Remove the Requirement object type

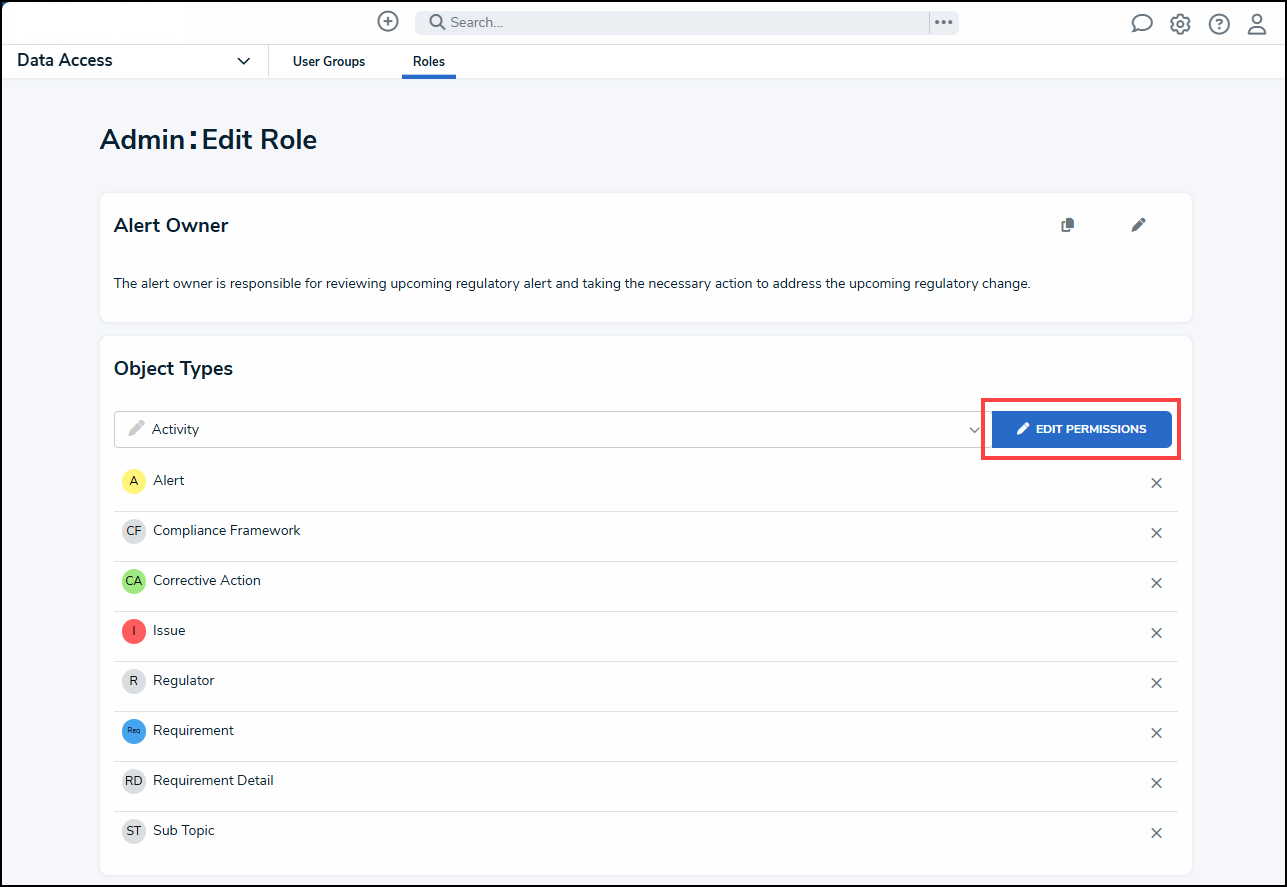[x=1156, y=733]
